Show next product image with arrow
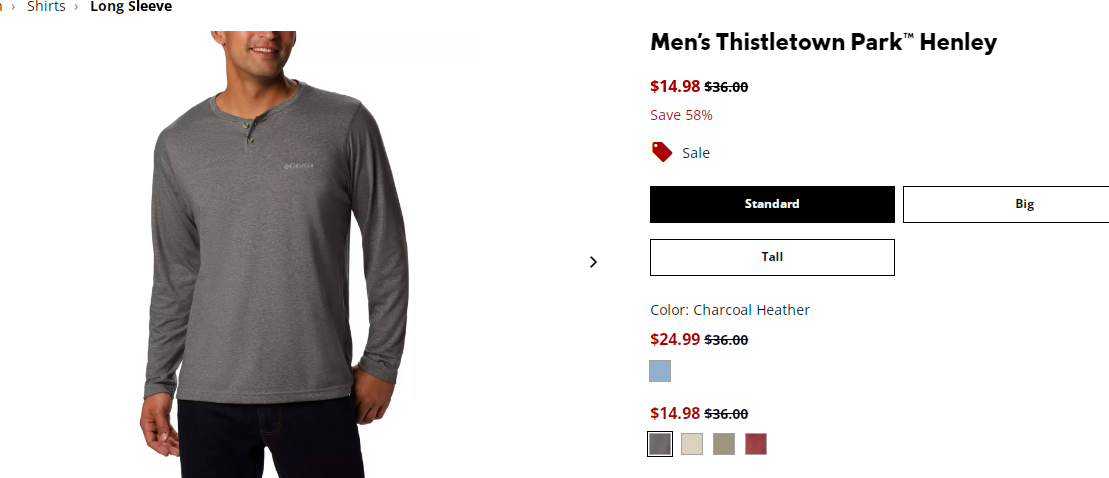 (x=593, y=262)
